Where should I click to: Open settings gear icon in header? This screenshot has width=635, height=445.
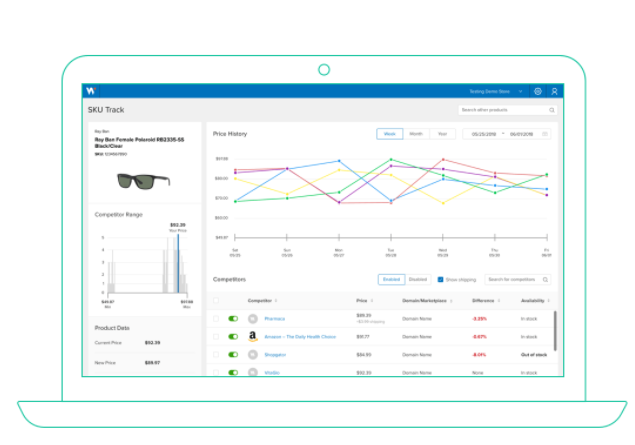[538, 92]
